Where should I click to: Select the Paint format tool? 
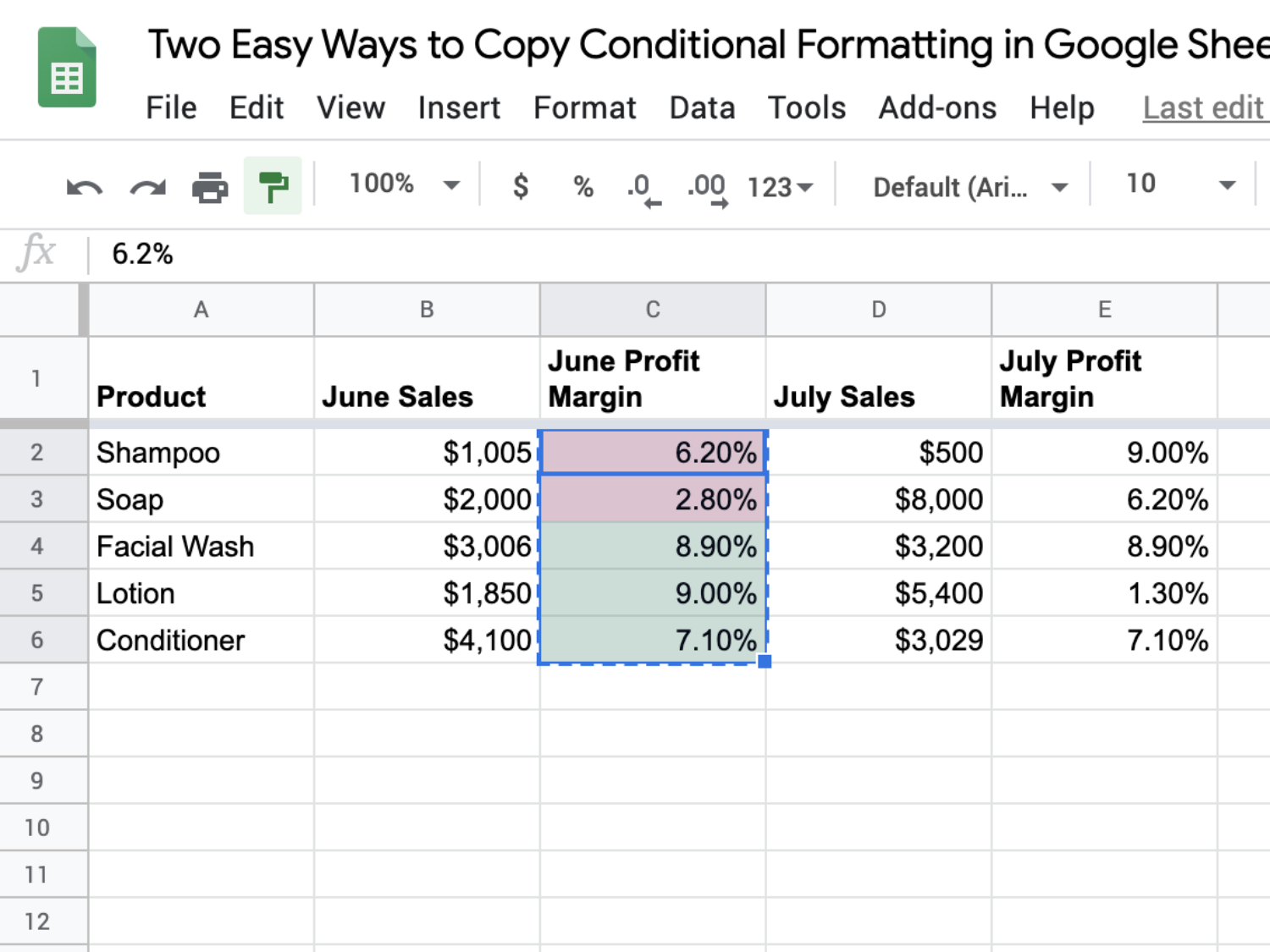(x=273, y=186)
